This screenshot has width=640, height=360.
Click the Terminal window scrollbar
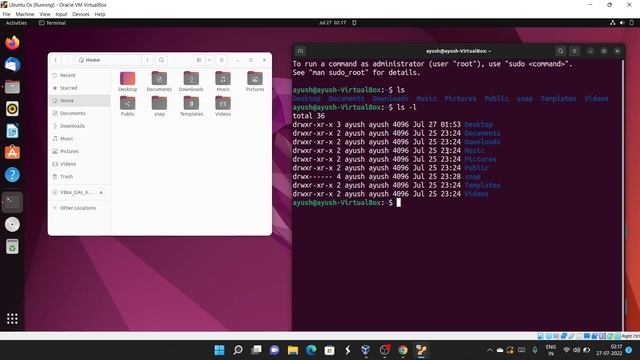tap(622, 195)
